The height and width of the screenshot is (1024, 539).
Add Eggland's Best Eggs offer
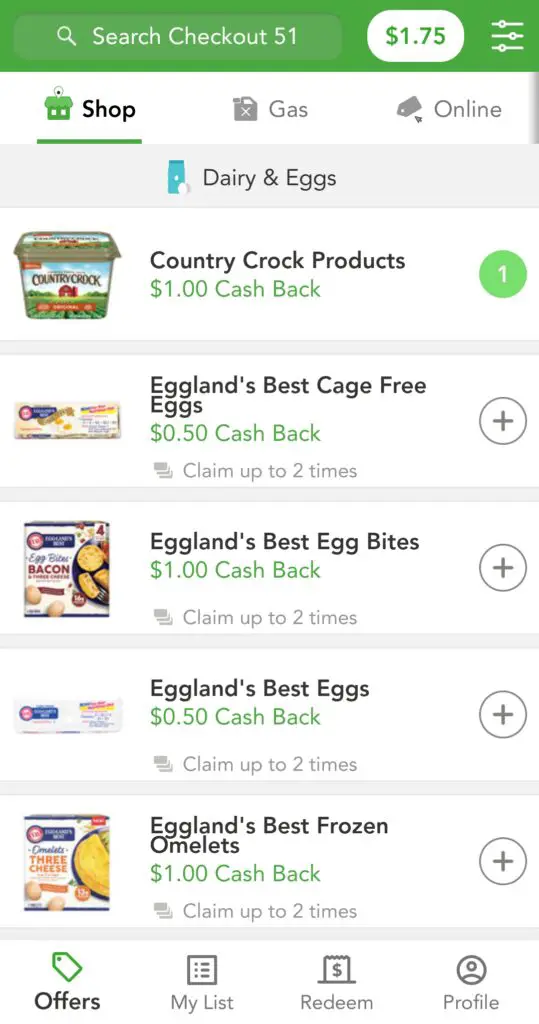[x=502, y=714]
